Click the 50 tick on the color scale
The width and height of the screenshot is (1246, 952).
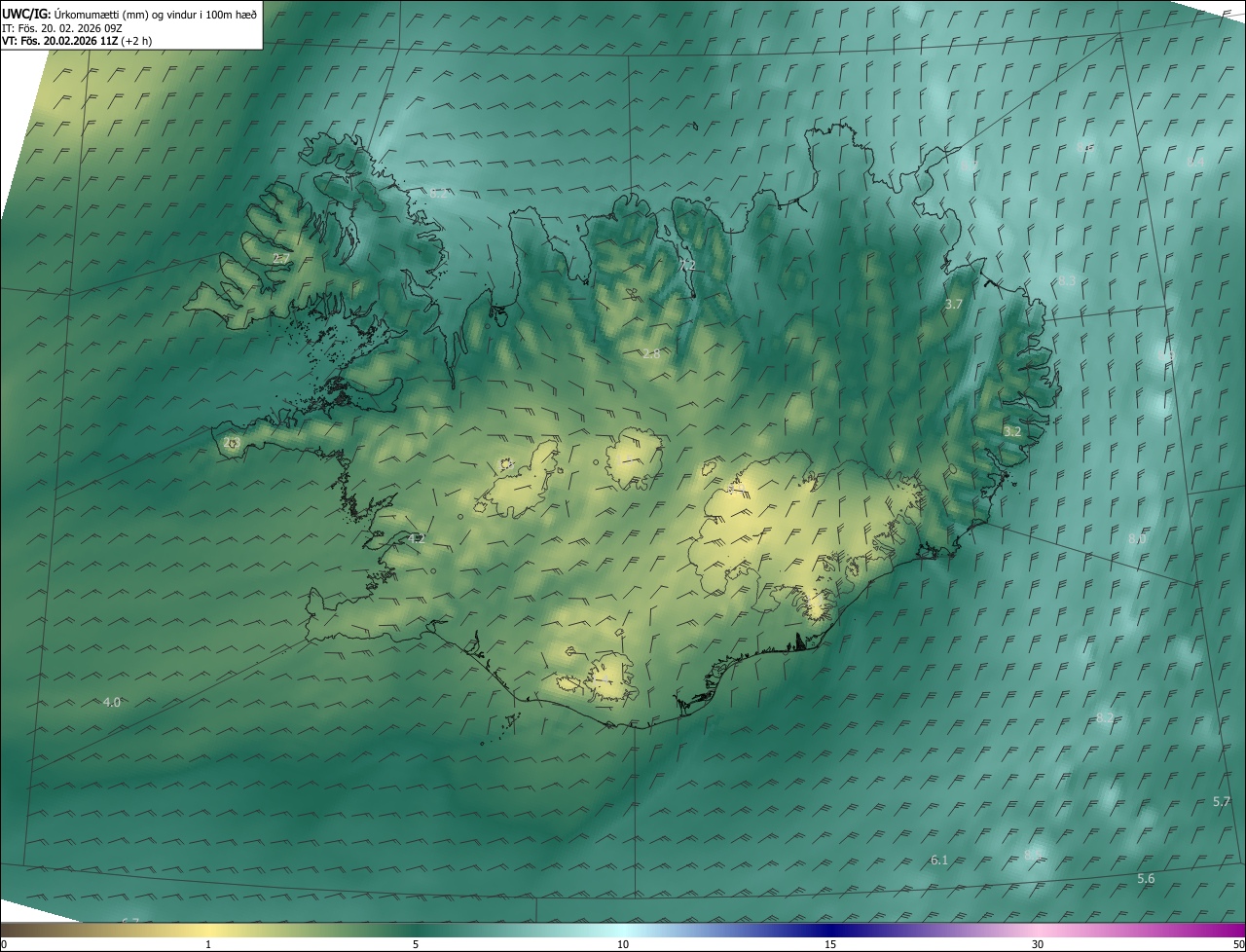(1238, 944)
